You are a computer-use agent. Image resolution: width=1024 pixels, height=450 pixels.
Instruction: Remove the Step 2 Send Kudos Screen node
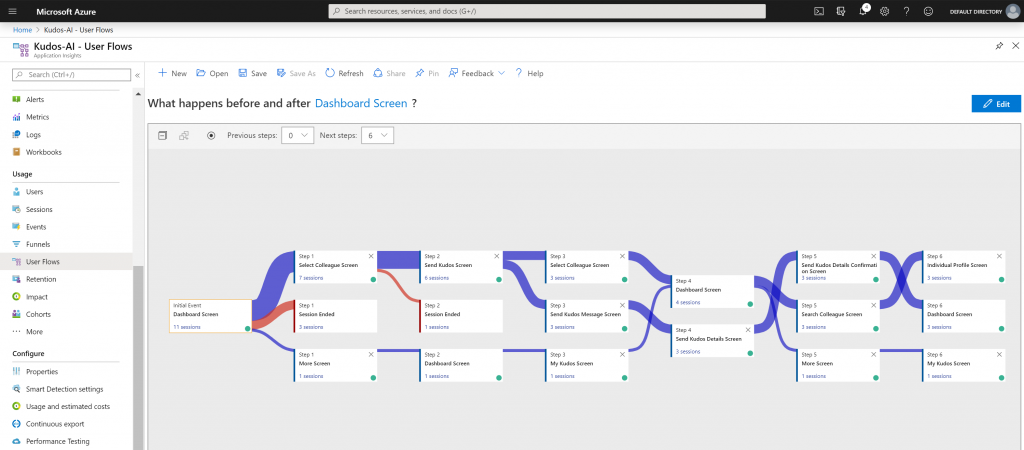point(496,256)
